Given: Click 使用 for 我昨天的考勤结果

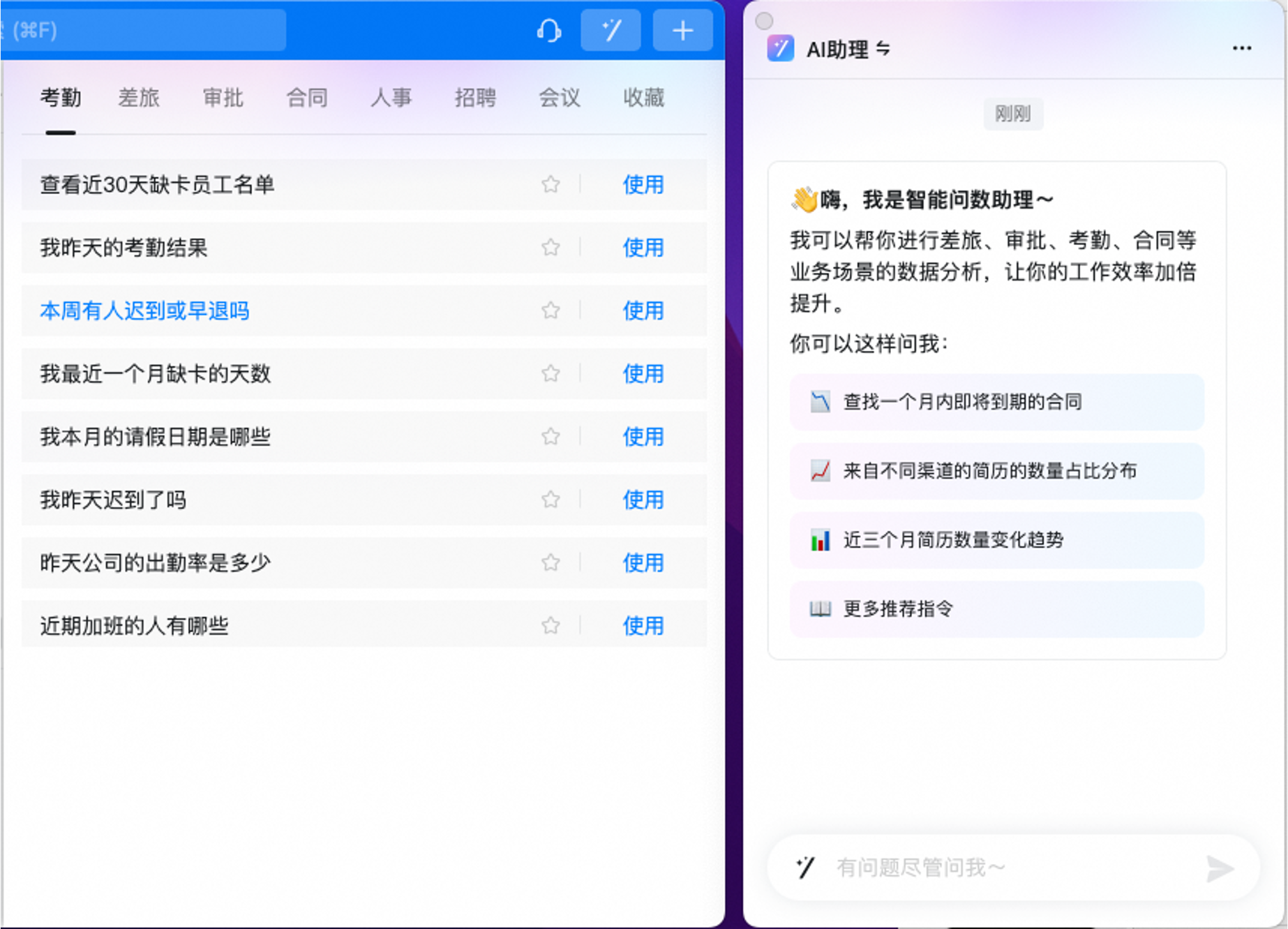Looking at the screenshot, I should (643, 248).
